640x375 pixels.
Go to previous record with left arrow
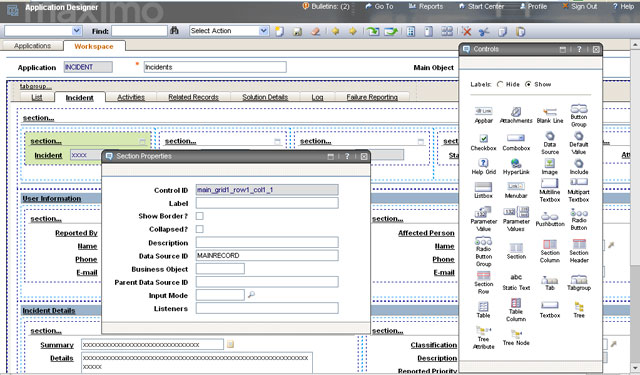pos(335,31)
